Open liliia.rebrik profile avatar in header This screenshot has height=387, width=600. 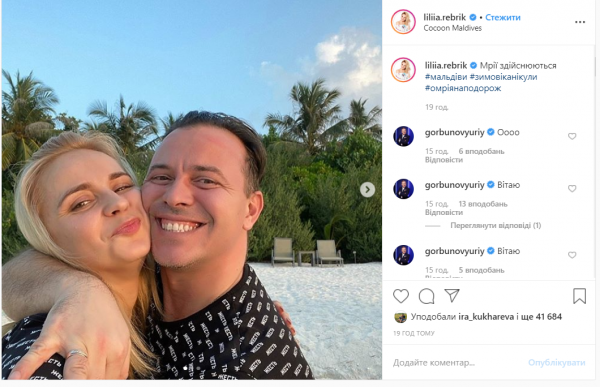tap(403, 22)
